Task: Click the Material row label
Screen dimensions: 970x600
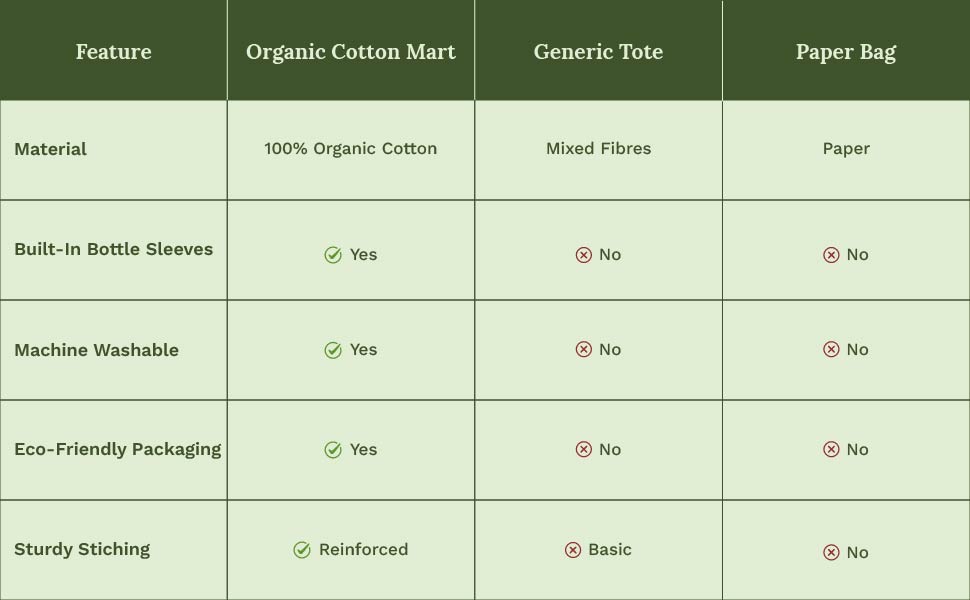Action: (51, 149)
